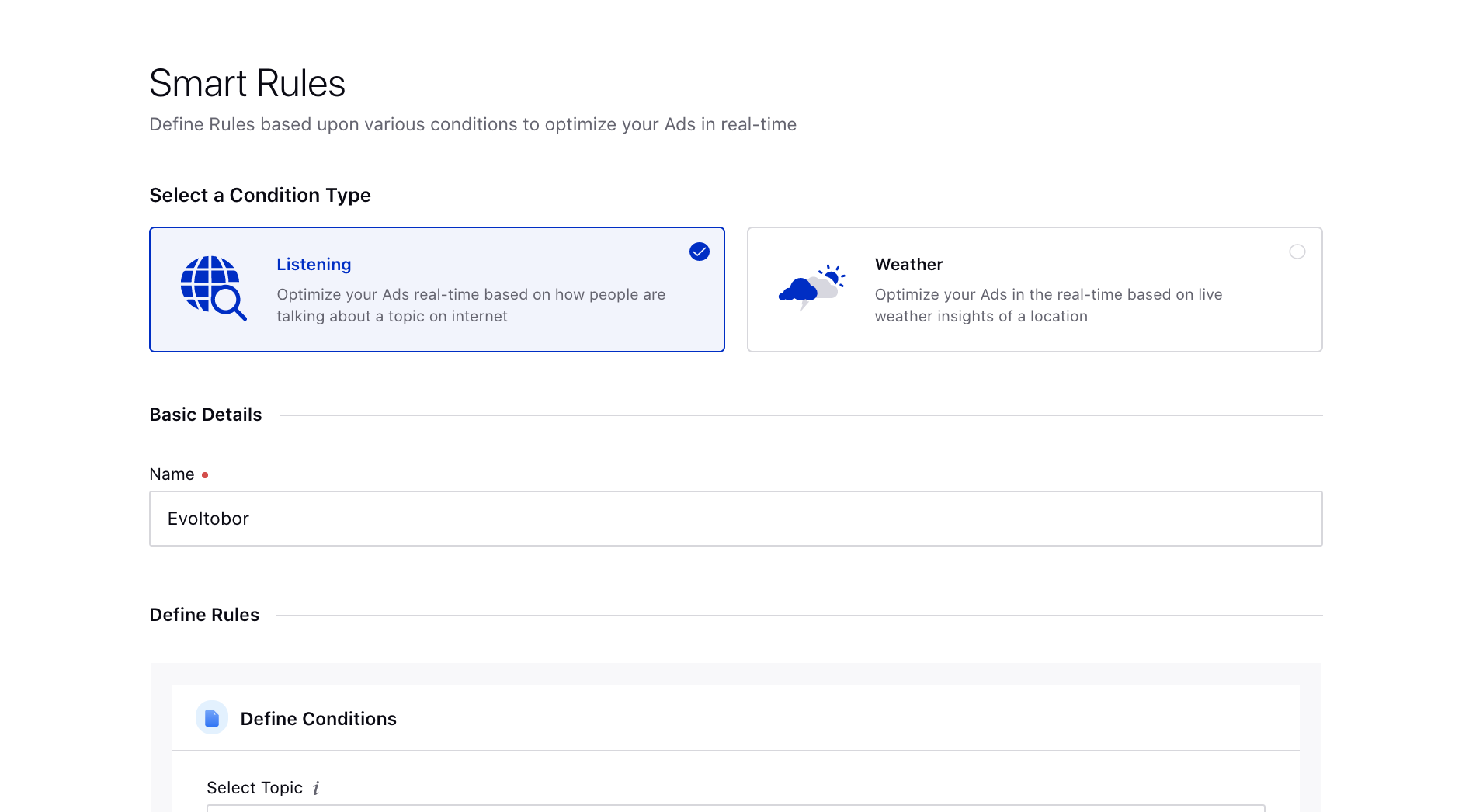
Task: Click the Weather cloud and sun icon
Action: [811, 287]
